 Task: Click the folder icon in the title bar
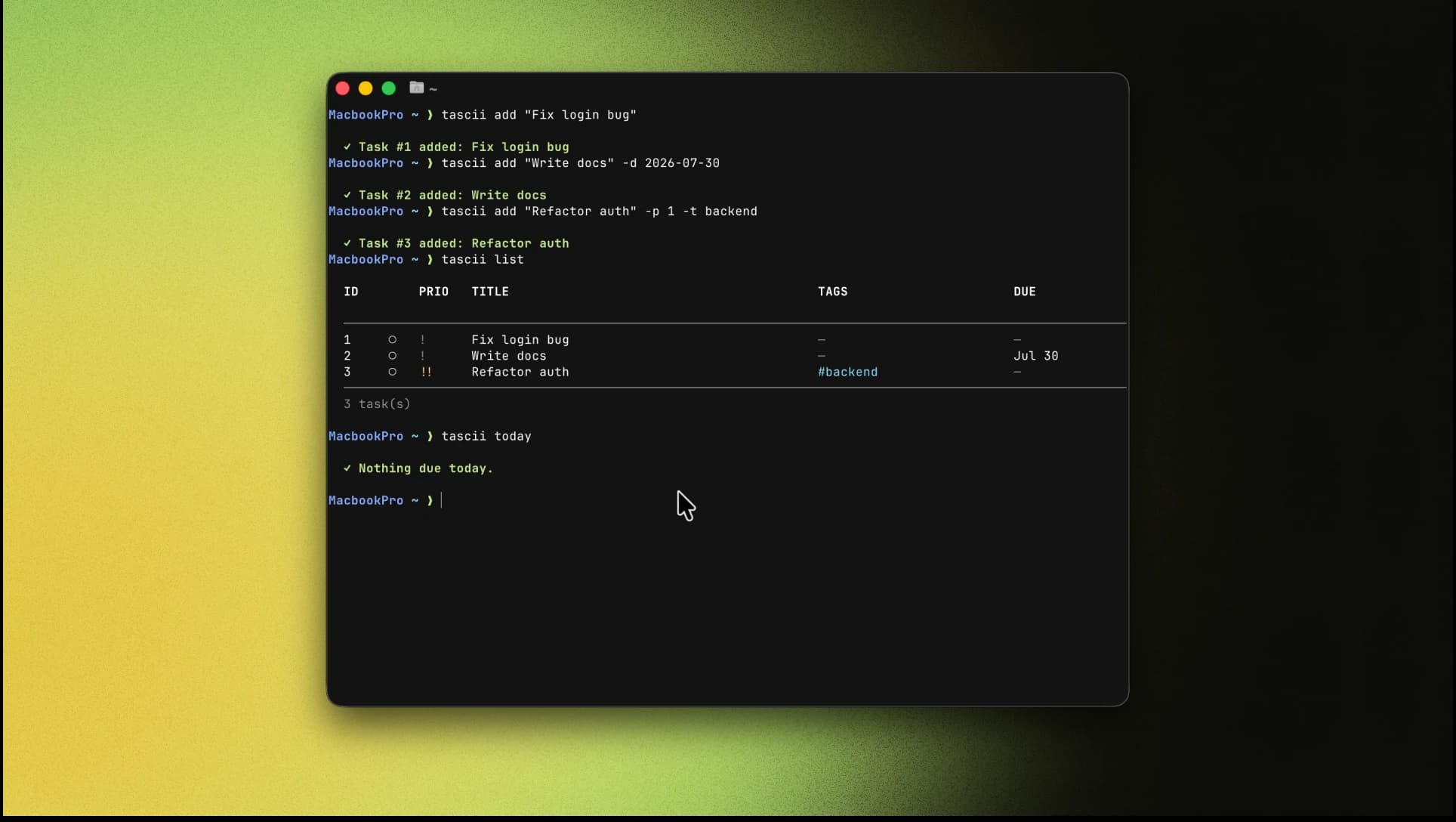pos(416,88)
